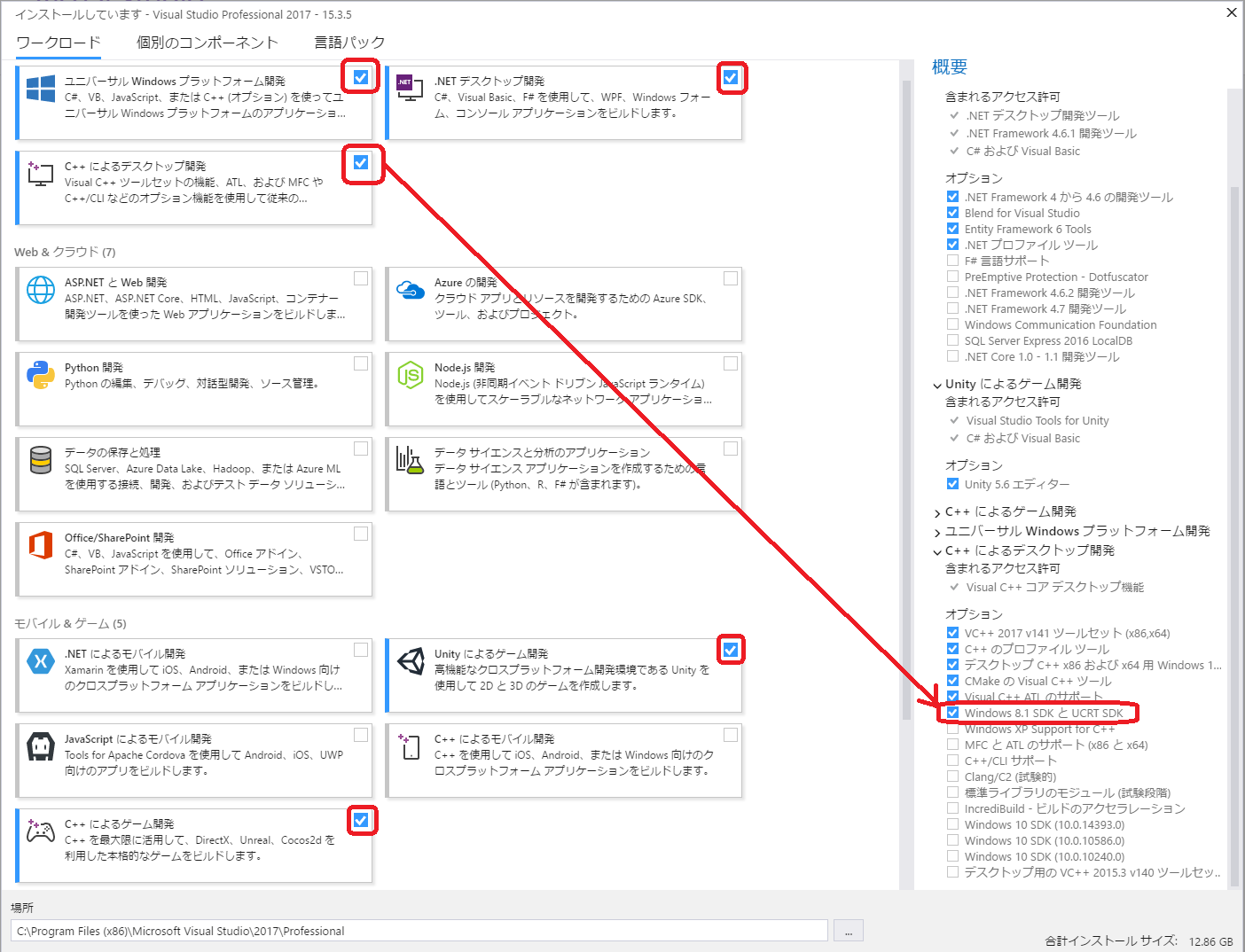1245x952 pixels.
Task: Click the database icon for data storage workload
Action: (x=41, y=460)
